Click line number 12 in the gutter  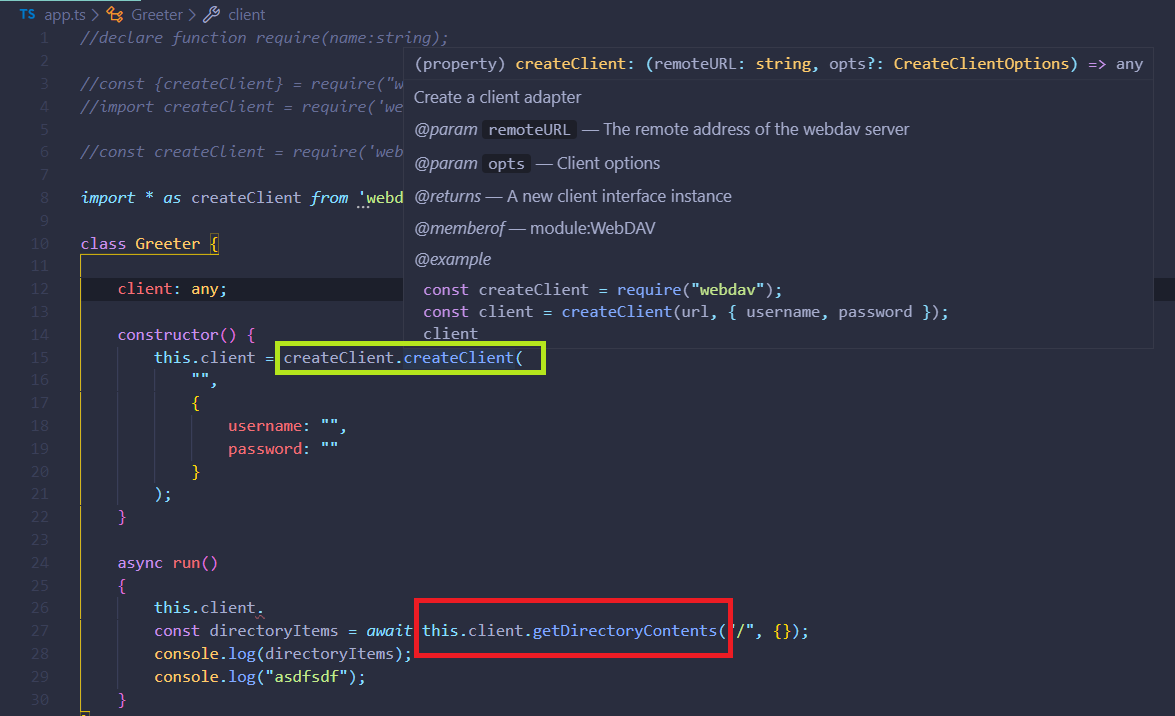(x=40, y=289)
